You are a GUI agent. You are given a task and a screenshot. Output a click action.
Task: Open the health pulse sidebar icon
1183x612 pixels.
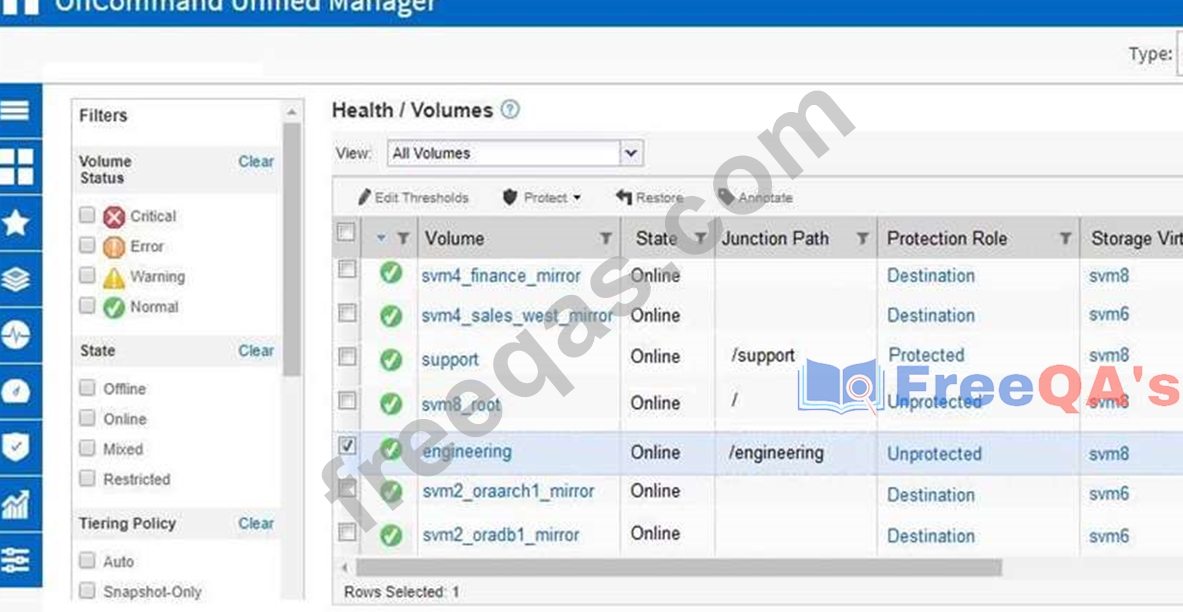[16, 336]
